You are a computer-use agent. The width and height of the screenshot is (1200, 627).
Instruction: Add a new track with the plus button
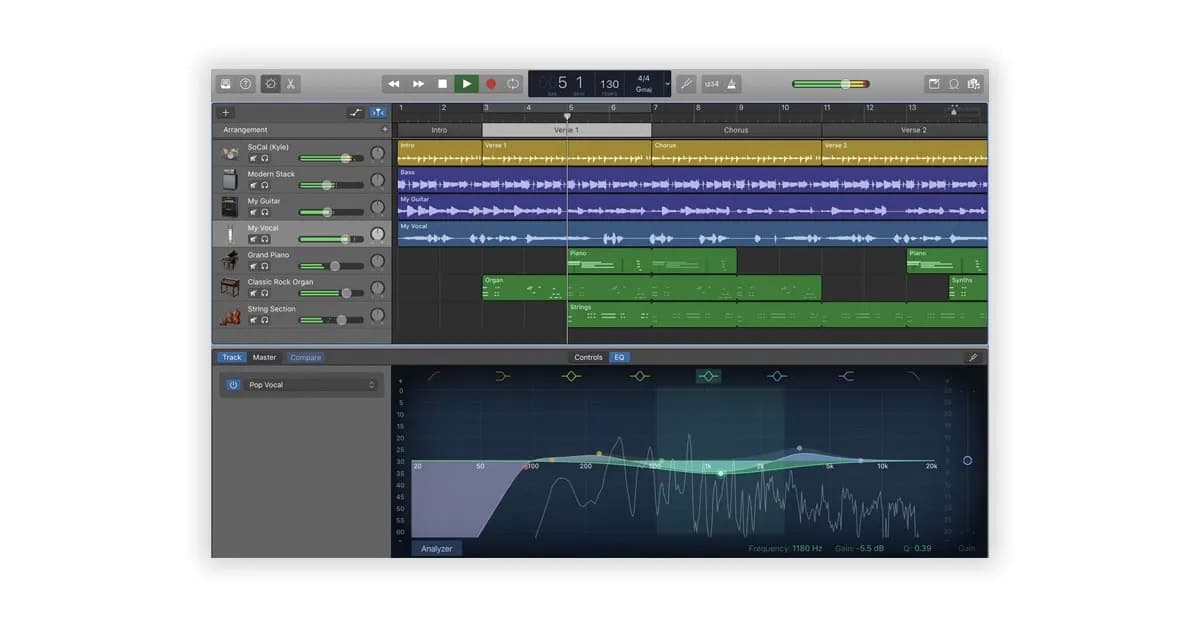pyautogui.click(x=225, y=112)
